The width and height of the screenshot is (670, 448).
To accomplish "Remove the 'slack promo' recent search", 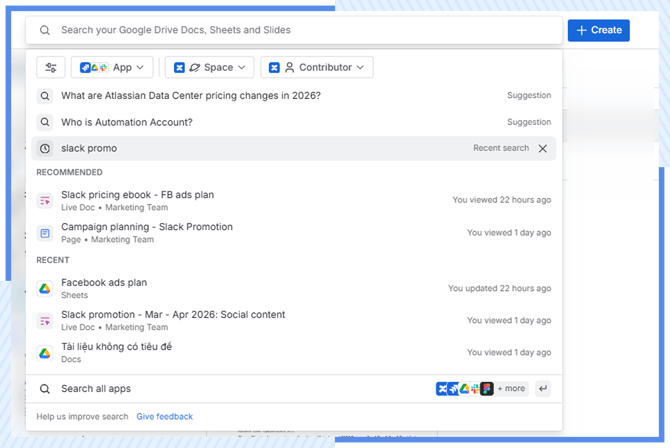I will (x=543, y=148).
